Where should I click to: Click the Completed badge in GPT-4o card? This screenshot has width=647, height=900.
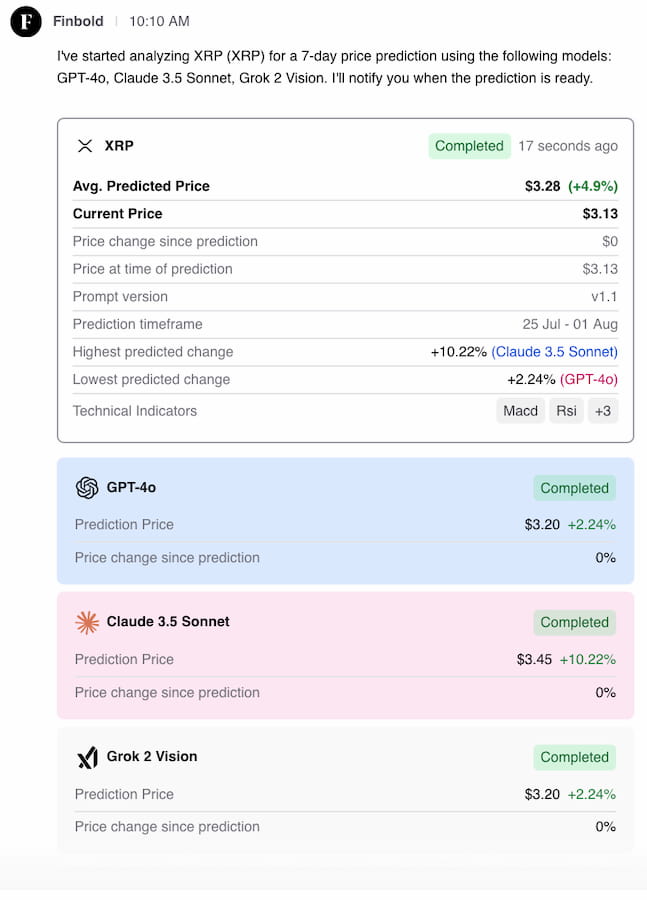574,488
